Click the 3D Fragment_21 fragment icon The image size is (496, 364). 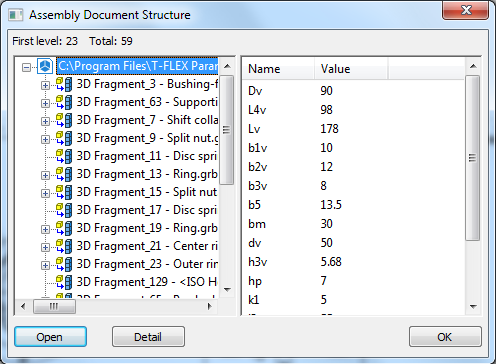64,246
